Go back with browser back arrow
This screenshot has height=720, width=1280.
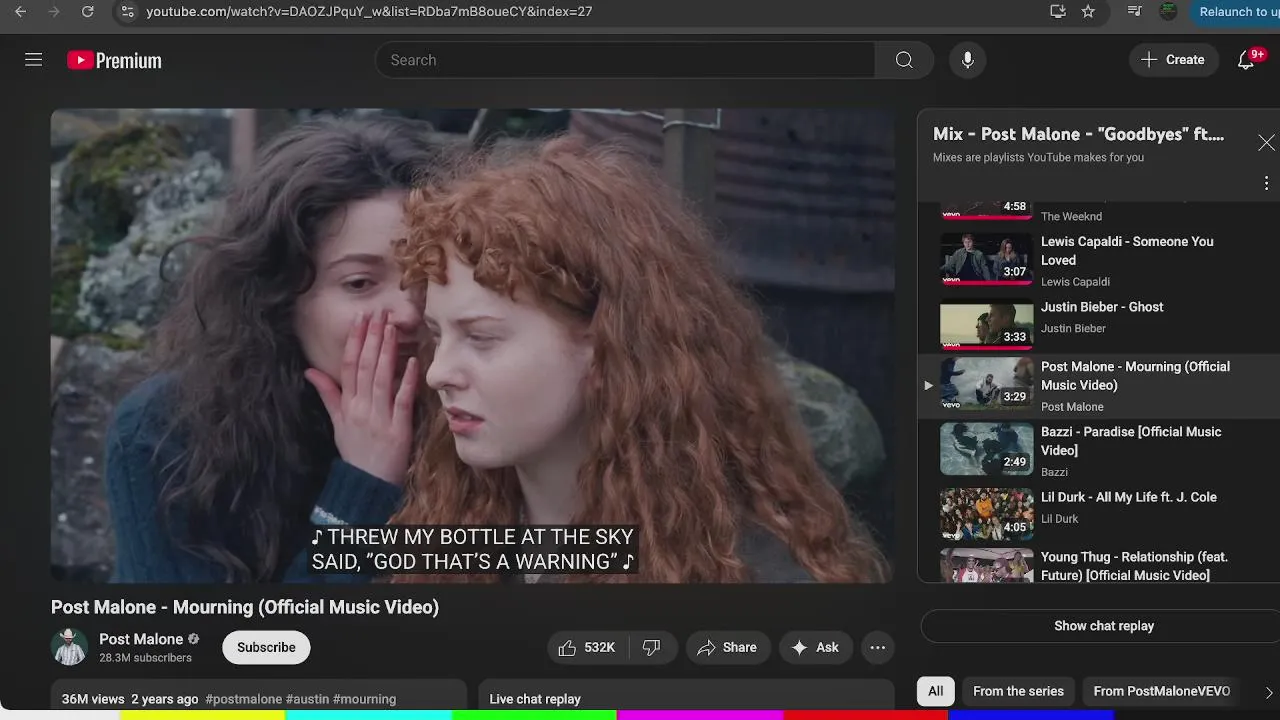tap(20, 12)
